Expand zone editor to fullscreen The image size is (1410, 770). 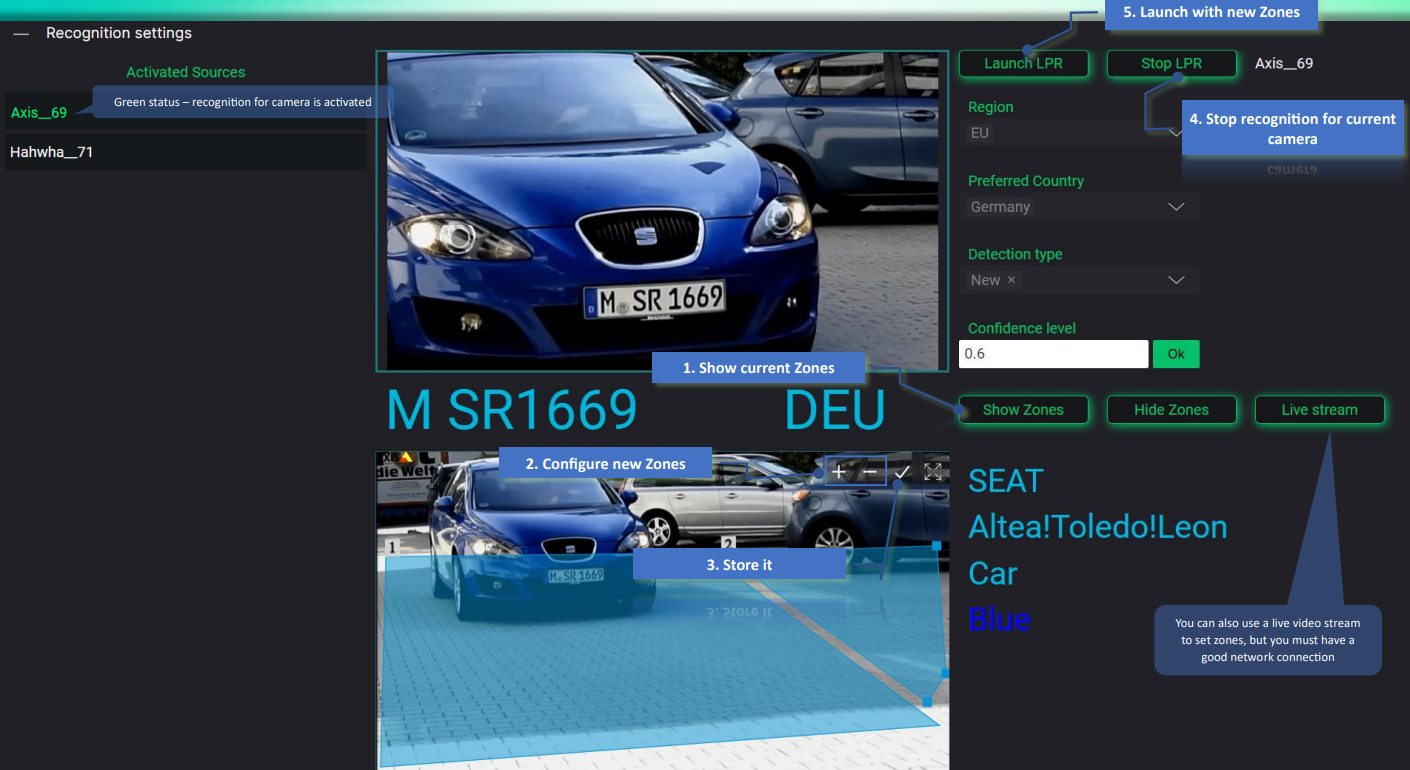coord(933,472)
